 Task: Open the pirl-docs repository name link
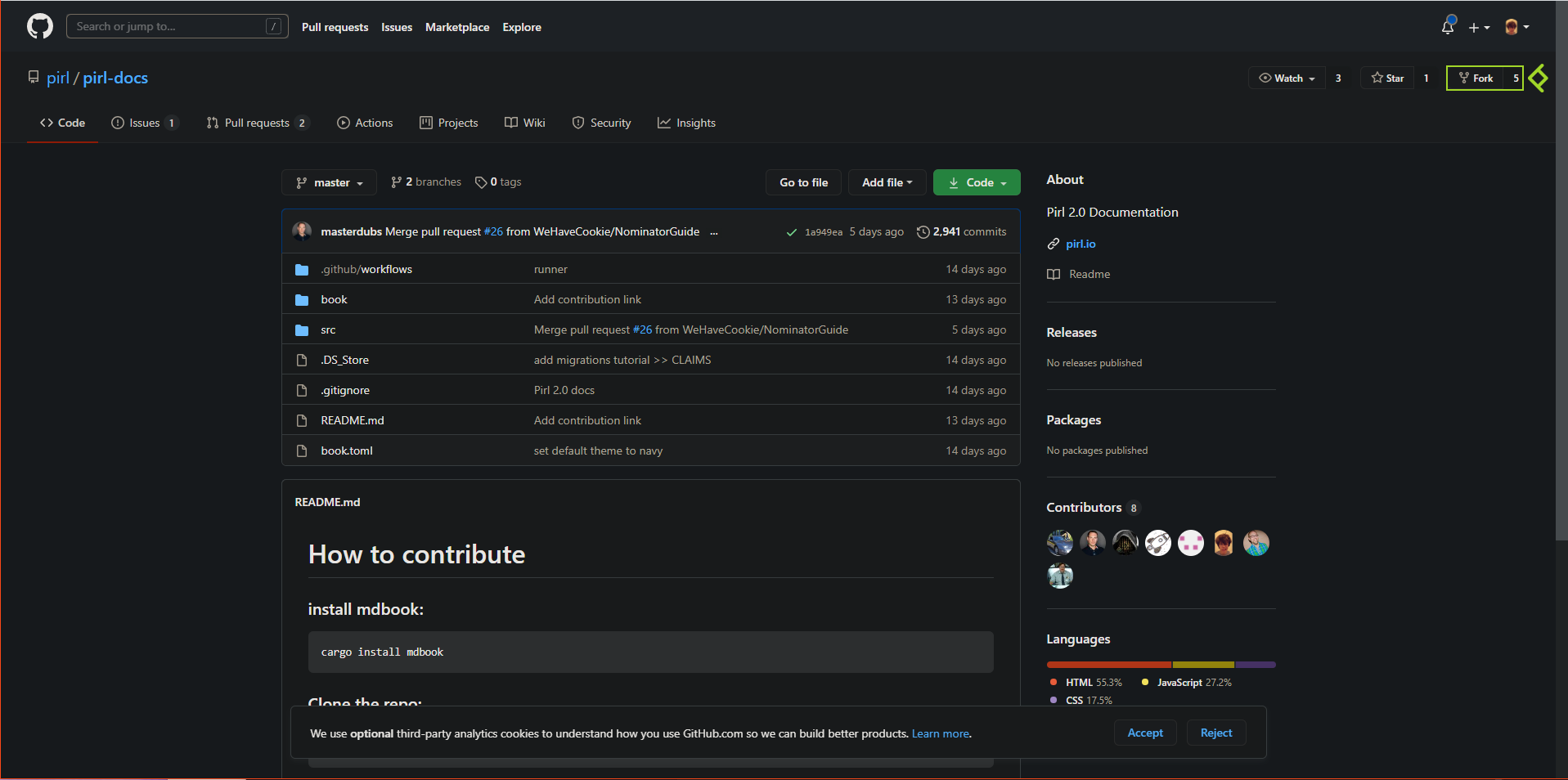click(115, 78)
